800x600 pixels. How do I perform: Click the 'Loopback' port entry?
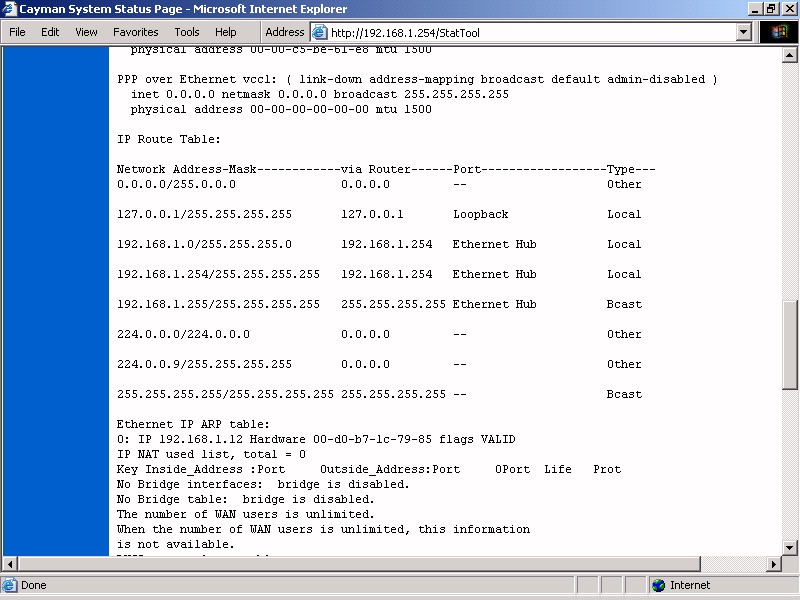pos(481,214)
